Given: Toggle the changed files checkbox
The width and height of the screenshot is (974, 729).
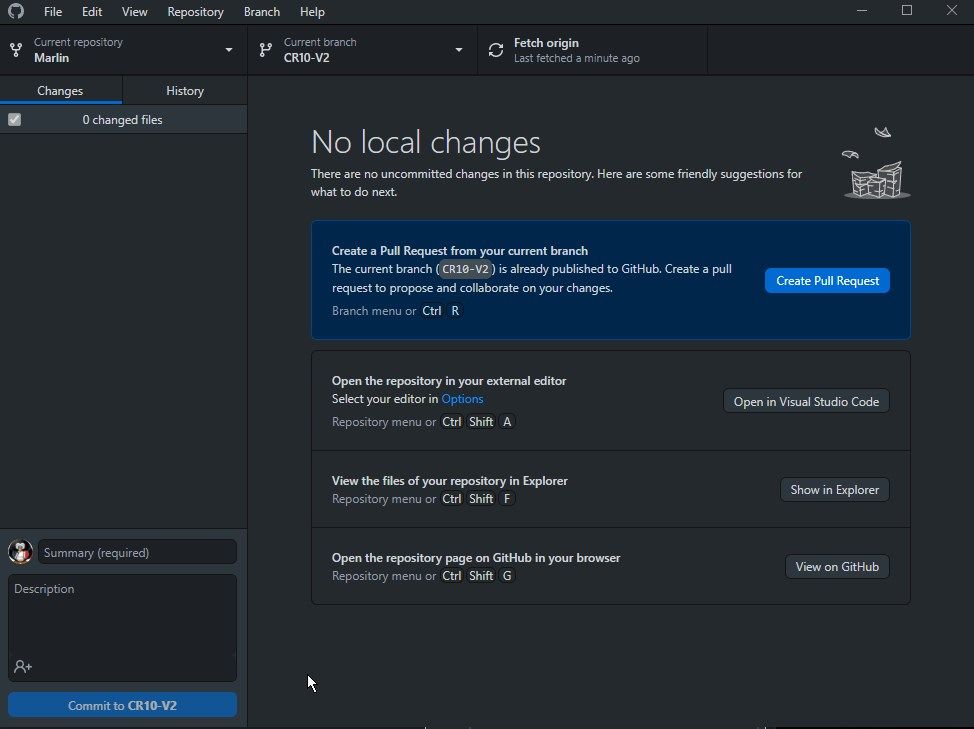Looking at the screenshot, I should pyautogui.click(x=15, y=120).
